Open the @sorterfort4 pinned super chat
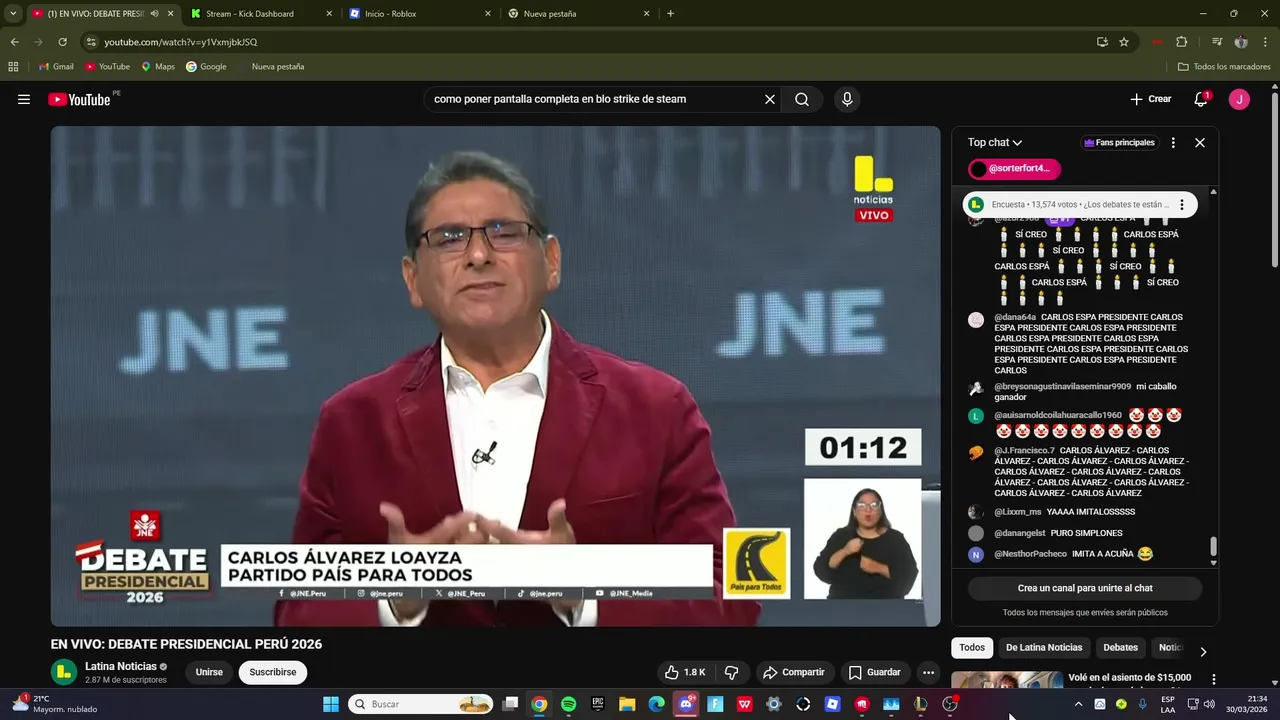1280x720 pixels. (x=1014, y=168)
